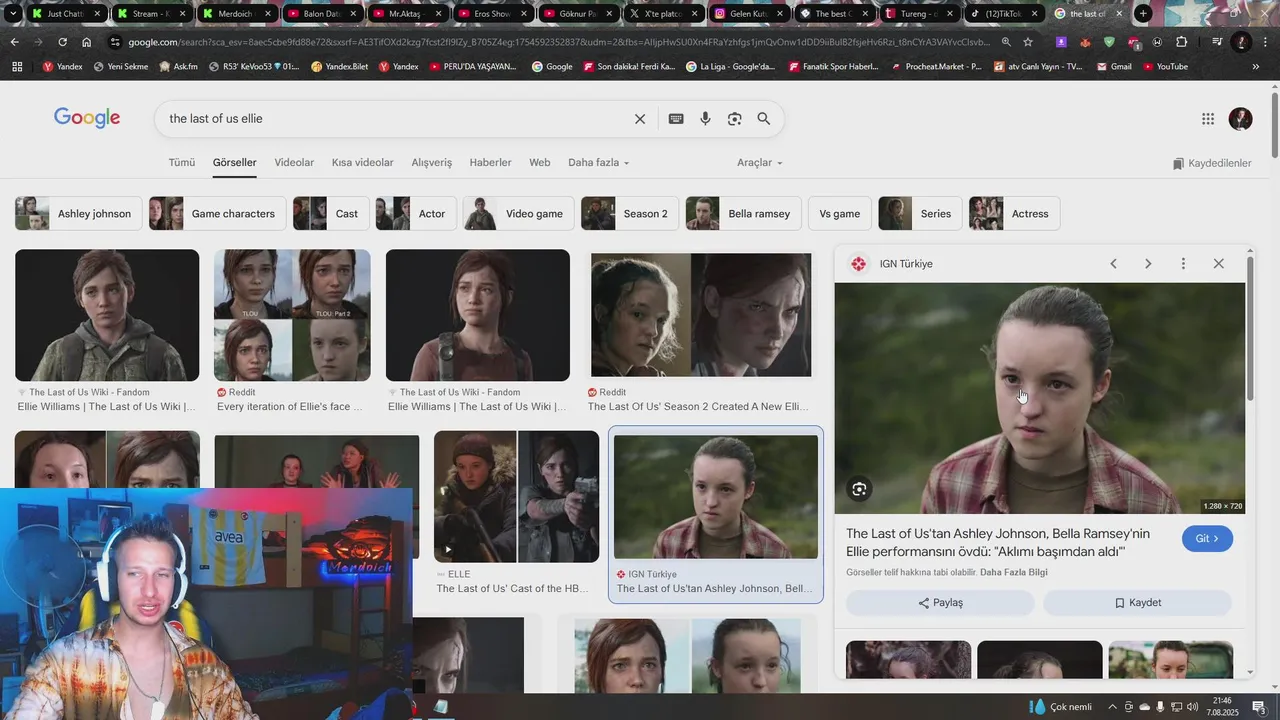Open the tab search dropdown at the tab strip's left

pyautogui.click(x=12, y=13)
